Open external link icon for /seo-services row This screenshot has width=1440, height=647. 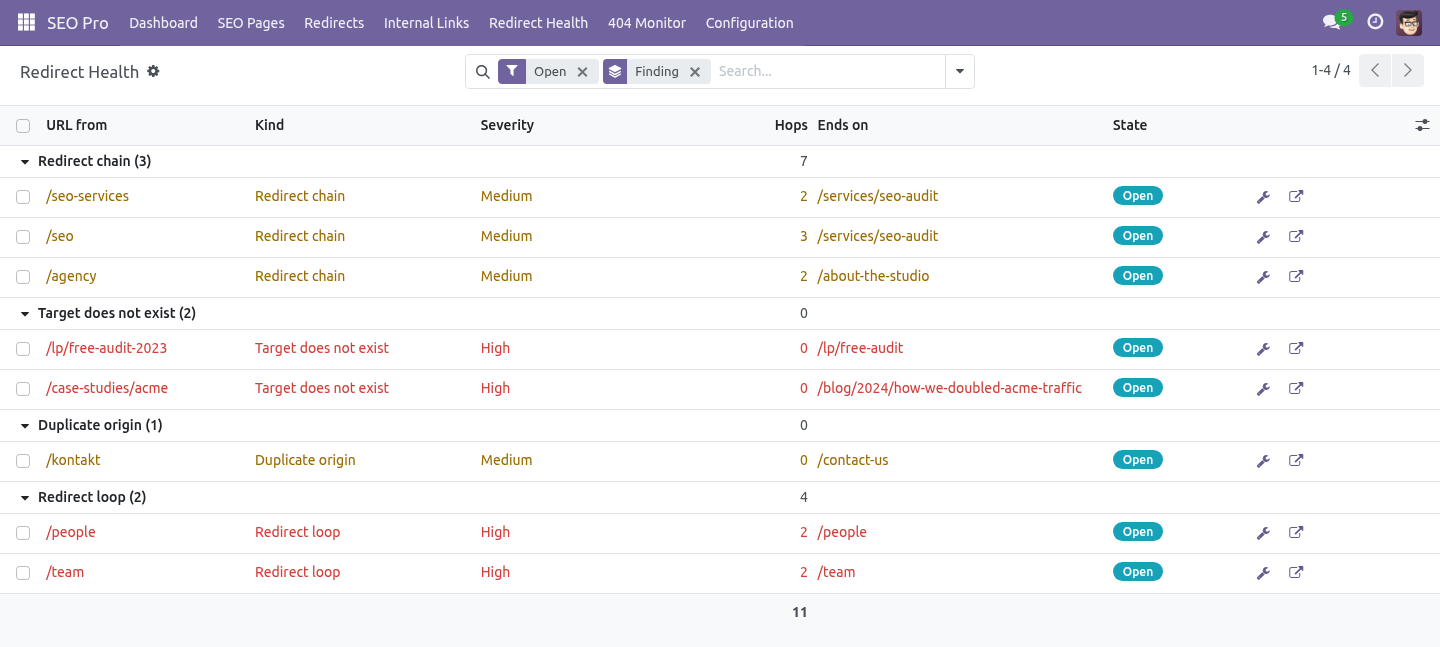pyautogui.click(x=1296, y=196)
